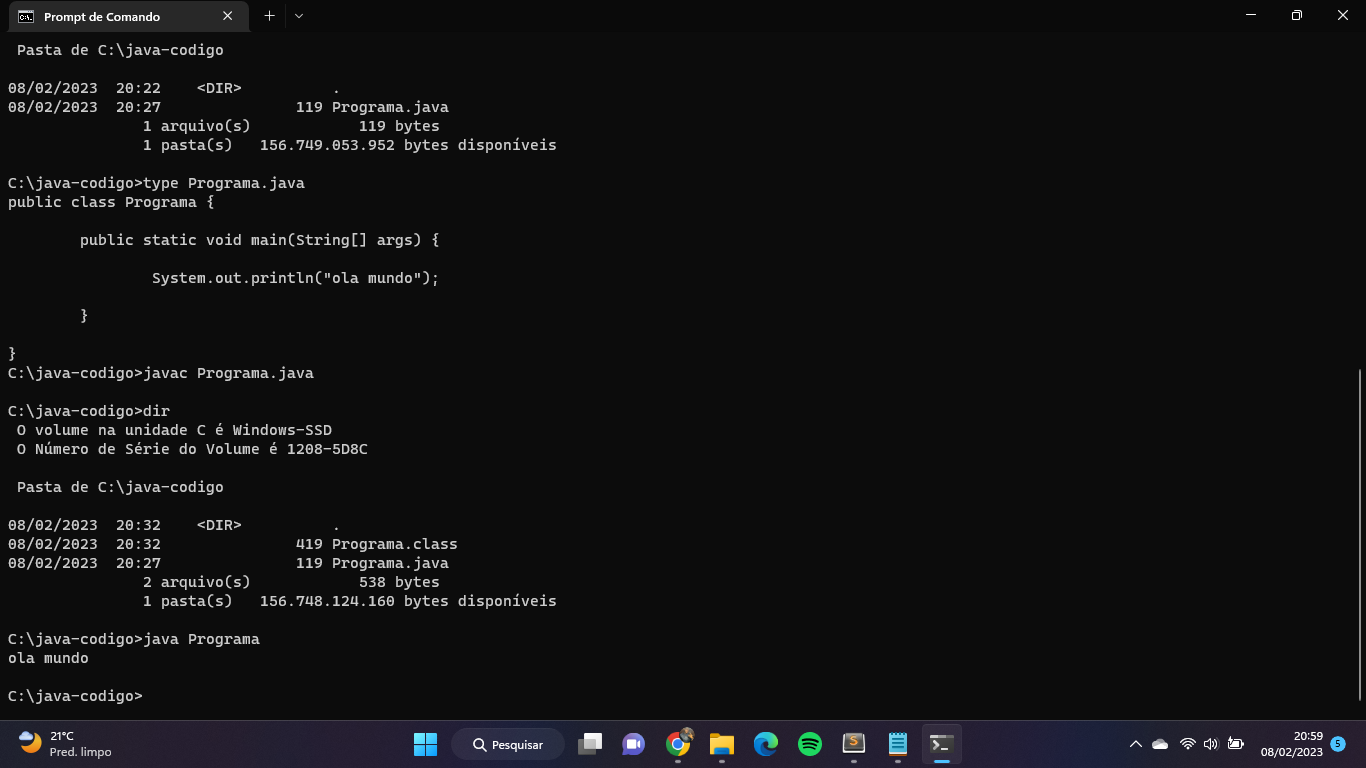Click the Terminal taskbar icon
The image size is (1366, 768).
(941, 744)
